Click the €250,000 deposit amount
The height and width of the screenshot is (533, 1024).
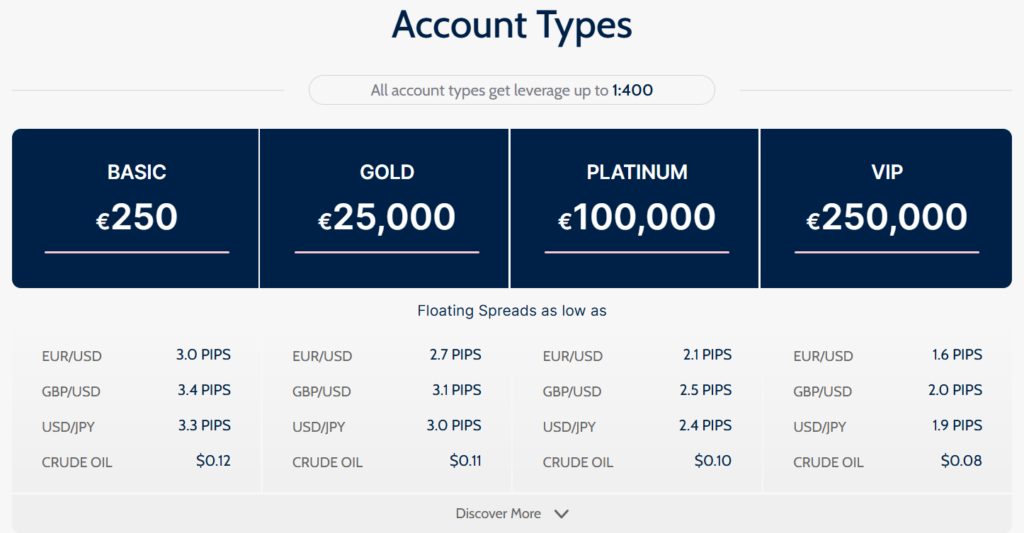click(x=887, y=218)
